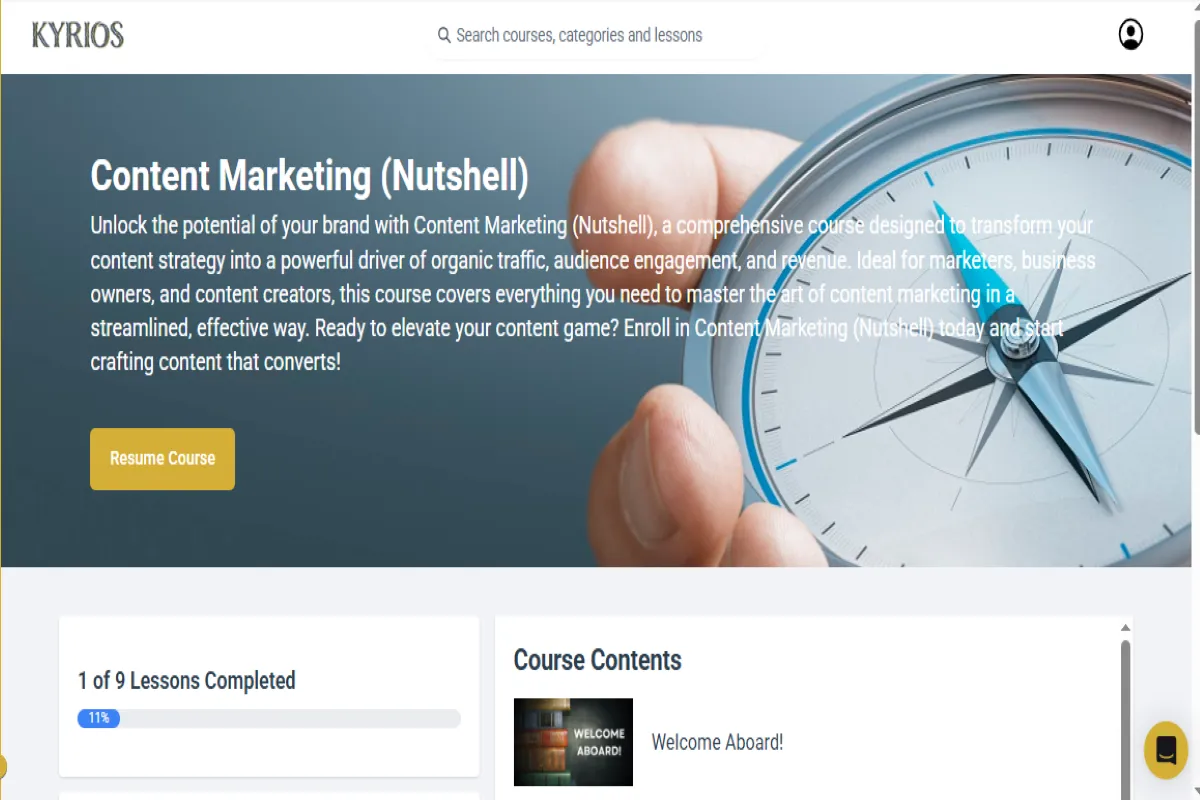Click the KYRIOS logo
1200x800 pixels.
pos(77,35)
